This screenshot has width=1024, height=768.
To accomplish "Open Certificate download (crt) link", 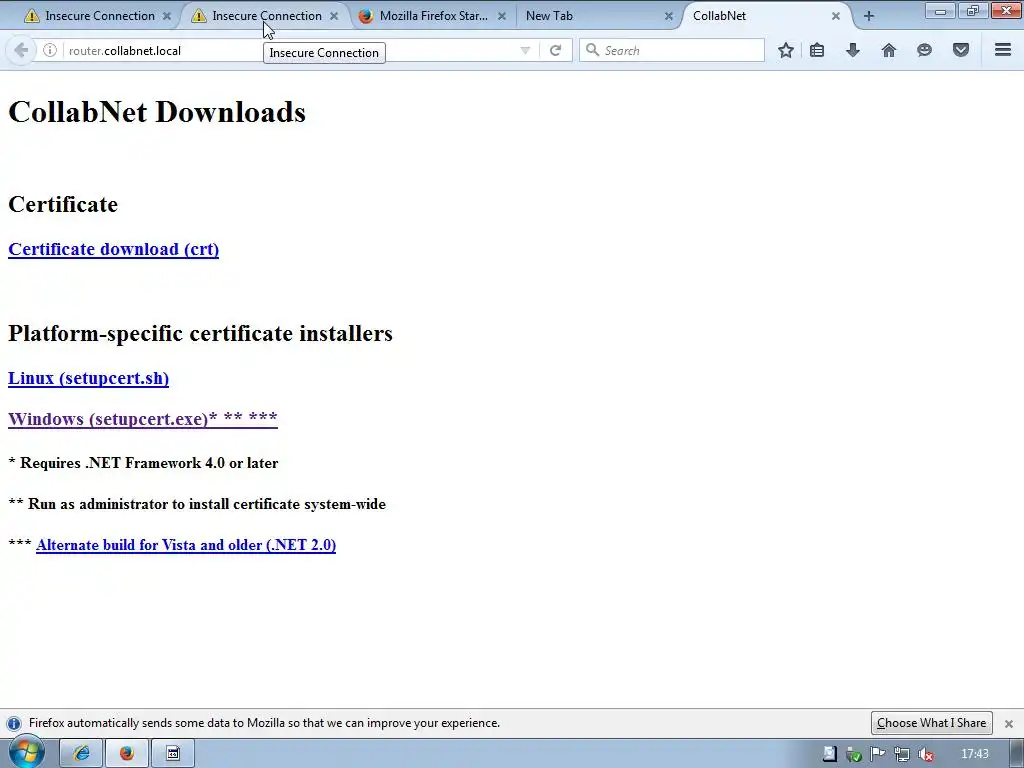I will point(114,249).
